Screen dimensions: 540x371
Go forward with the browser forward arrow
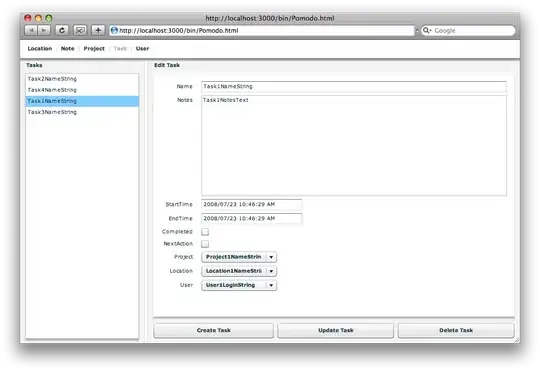44,30
